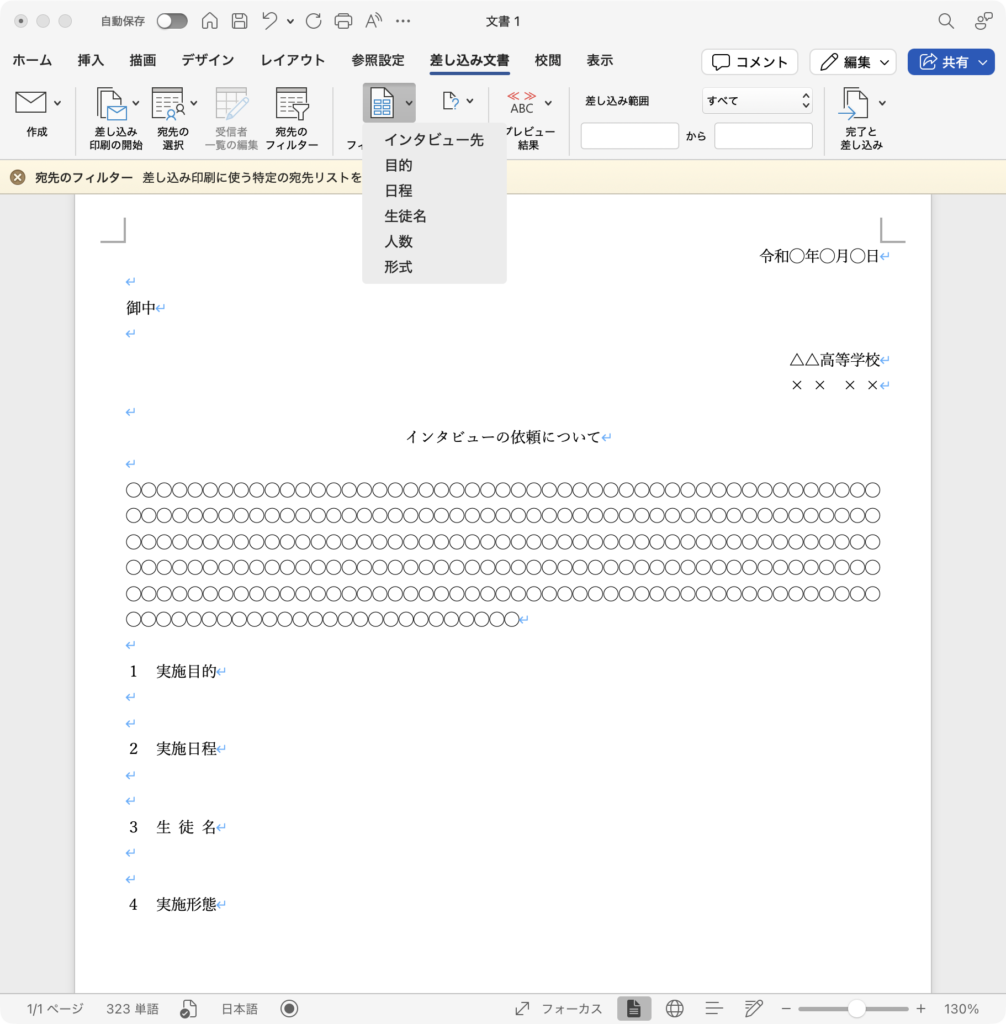This screenshot has width=1006, height=1024.
Task: Click the zoom slider handle
Action: (x=856, y=1008)
